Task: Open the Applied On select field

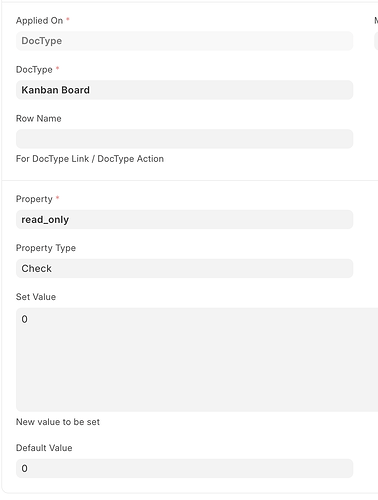Action: (184, 41)
